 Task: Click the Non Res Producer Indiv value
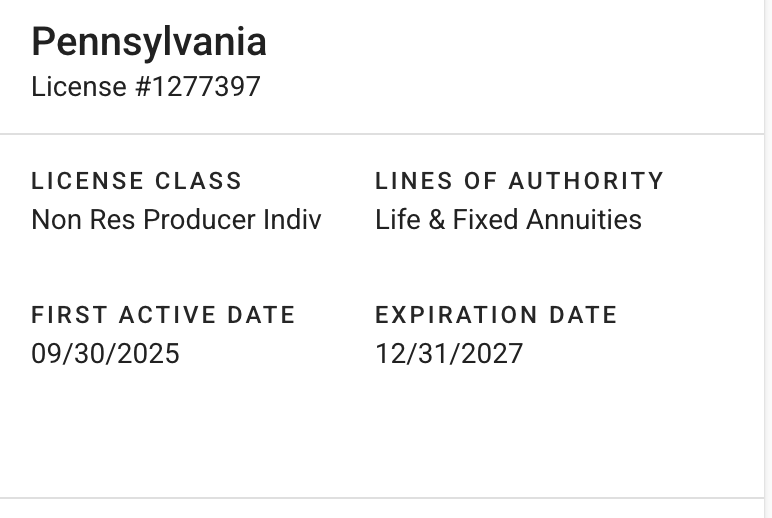[x=176, y=220]
